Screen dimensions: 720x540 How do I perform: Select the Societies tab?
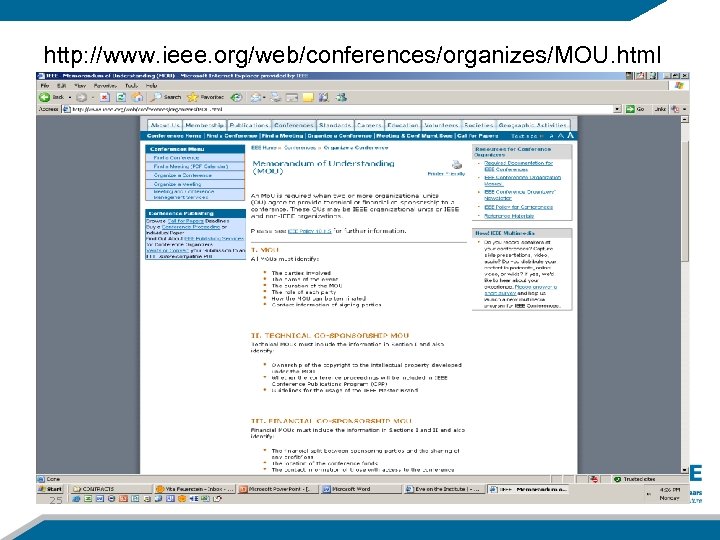(478, 125)
